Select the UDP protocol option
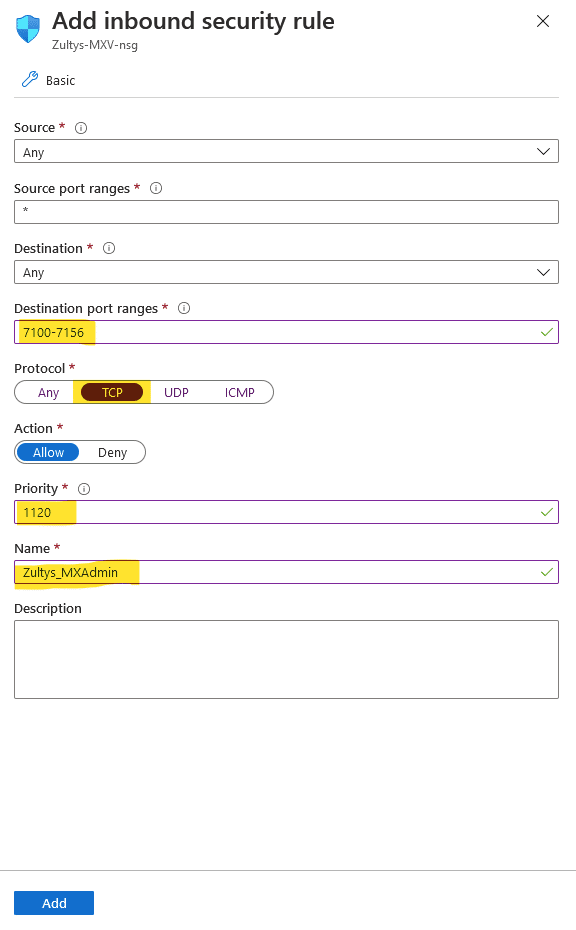The height and width of the screenshot is (930, 576). tap(176, 393)
